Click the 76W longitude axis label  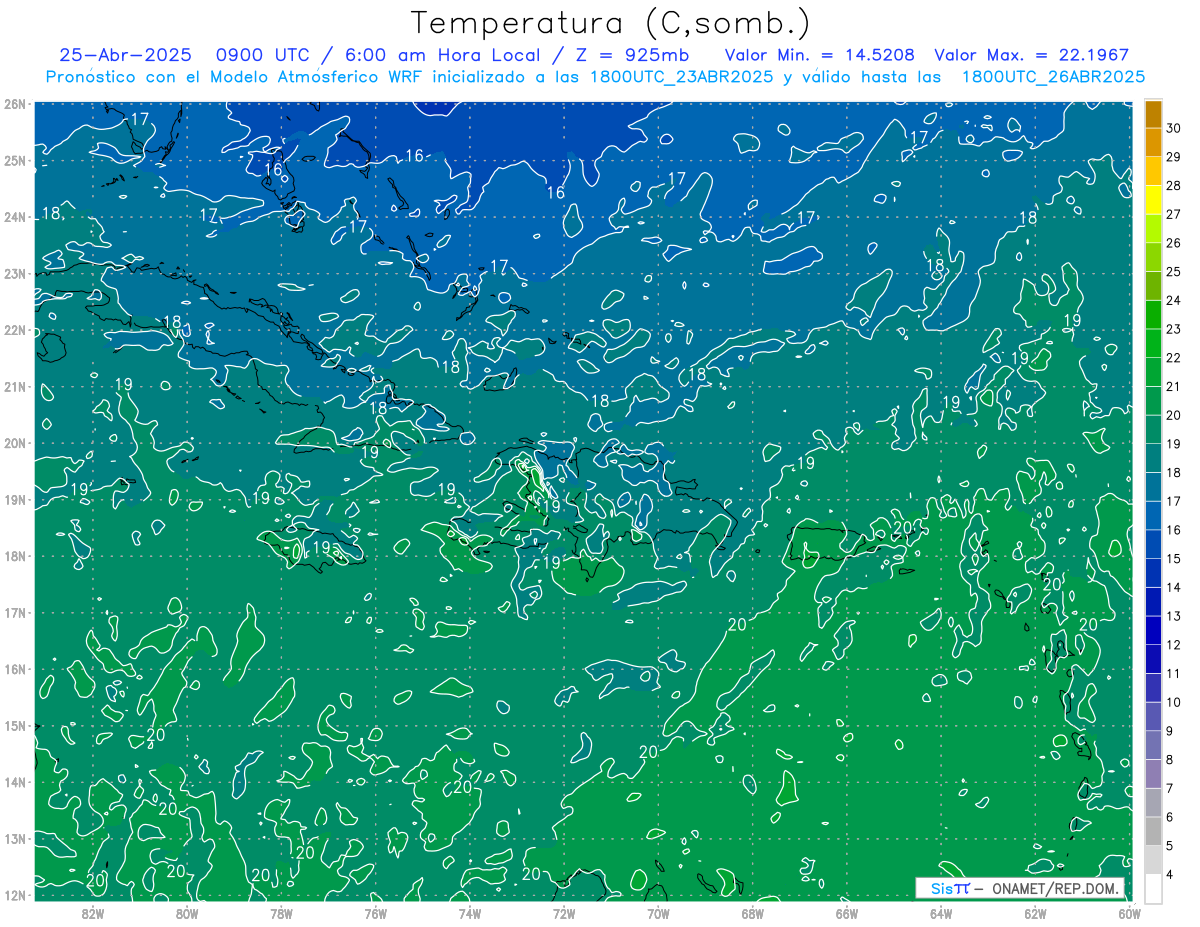[375, 914]
